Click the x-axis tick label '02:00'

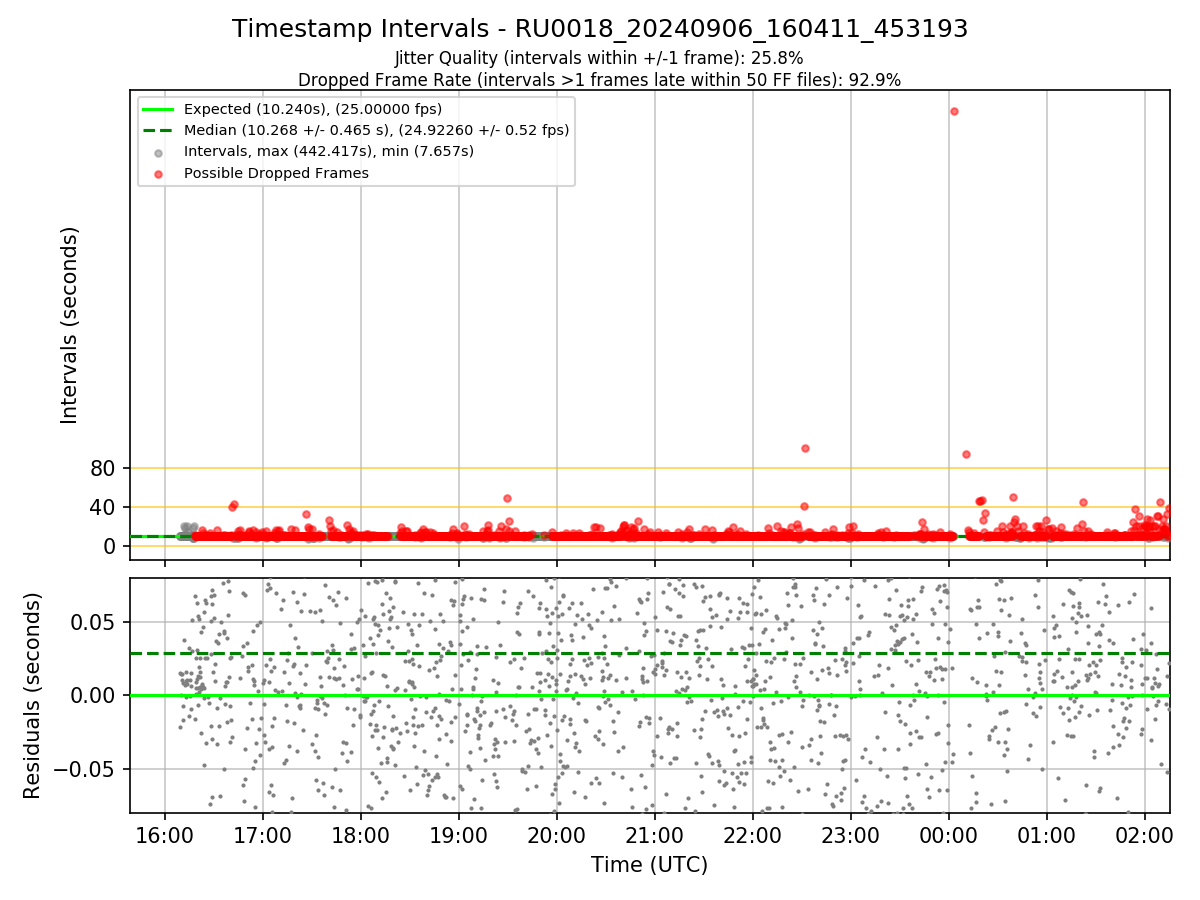(1145, 833)
